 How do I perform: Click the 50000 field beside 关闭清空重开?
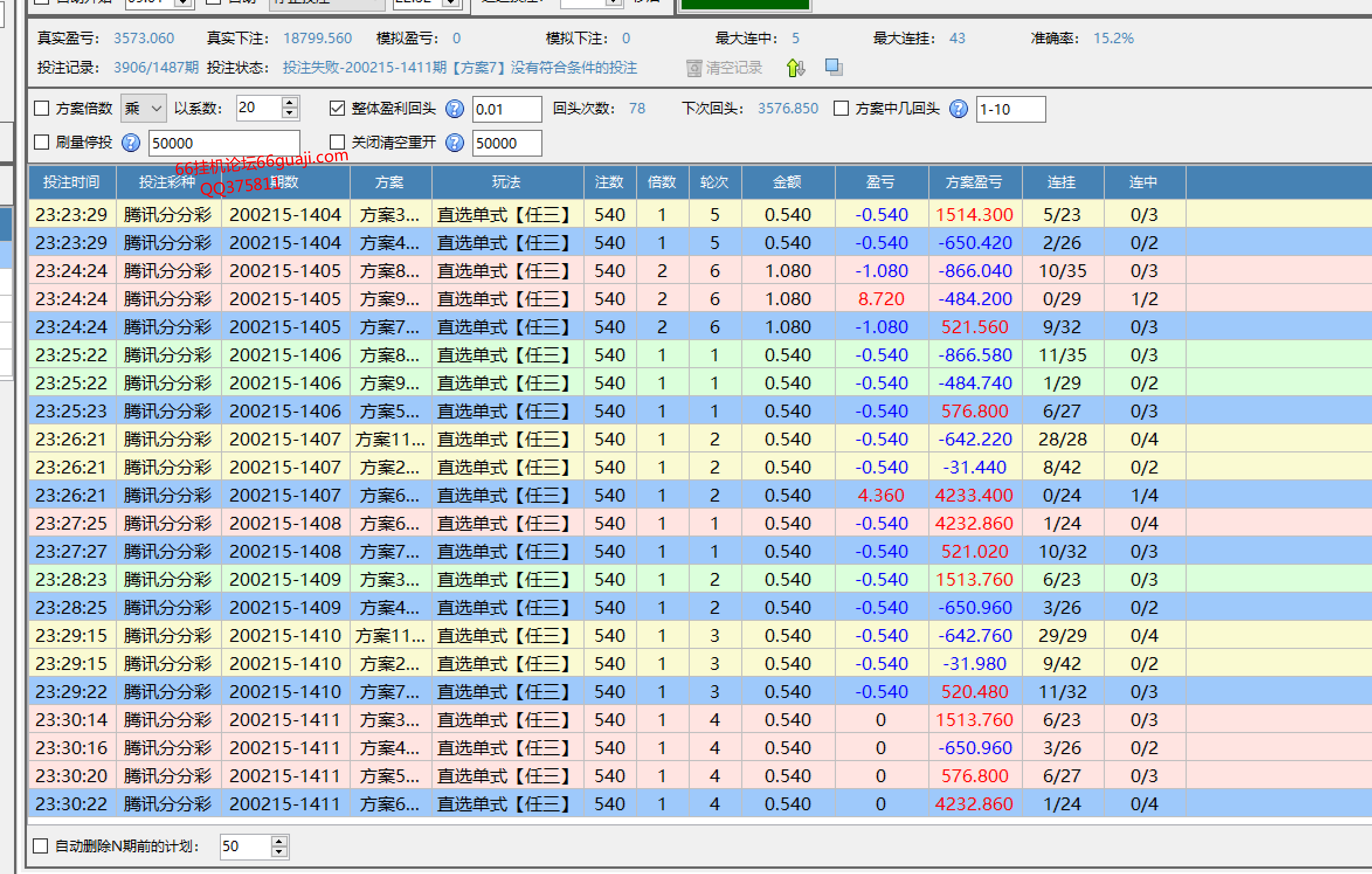coord(507,143)
